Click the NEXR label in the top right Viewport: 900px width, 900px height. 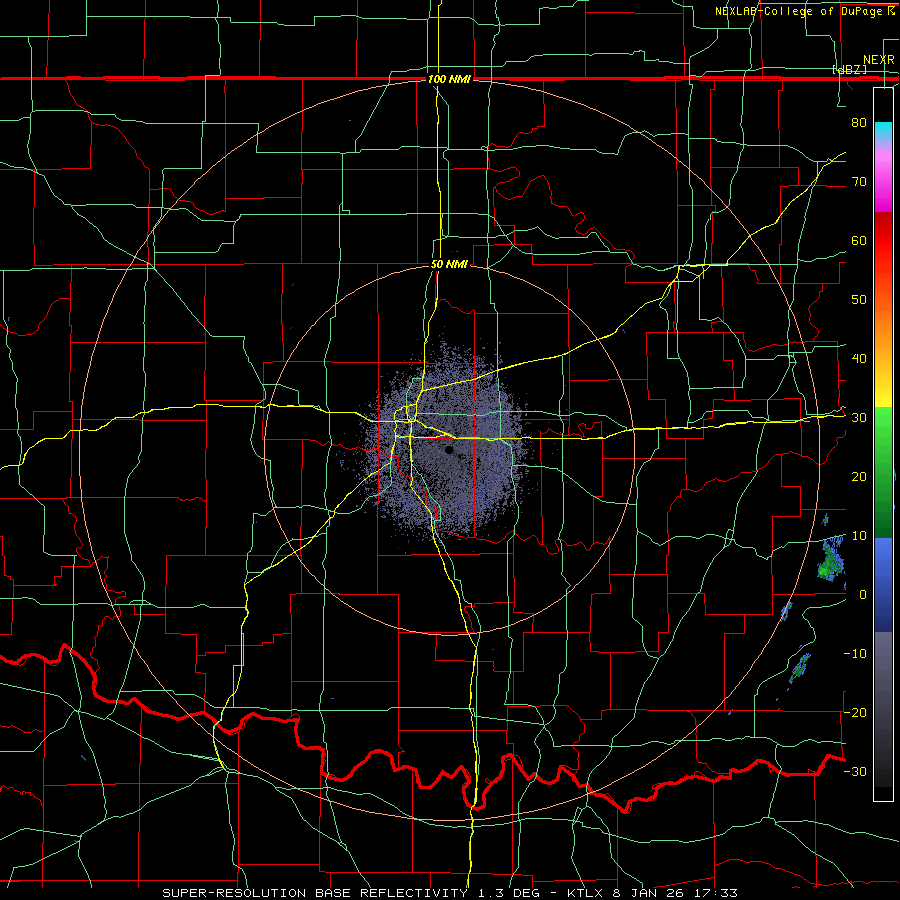tap(879, 60)
